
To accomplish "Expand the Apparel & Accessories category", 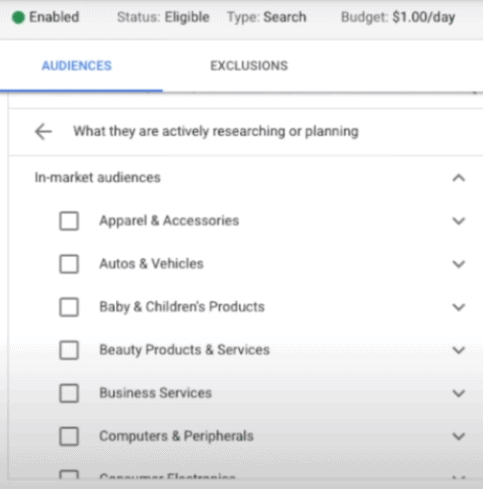I will [x=459, y=221].
